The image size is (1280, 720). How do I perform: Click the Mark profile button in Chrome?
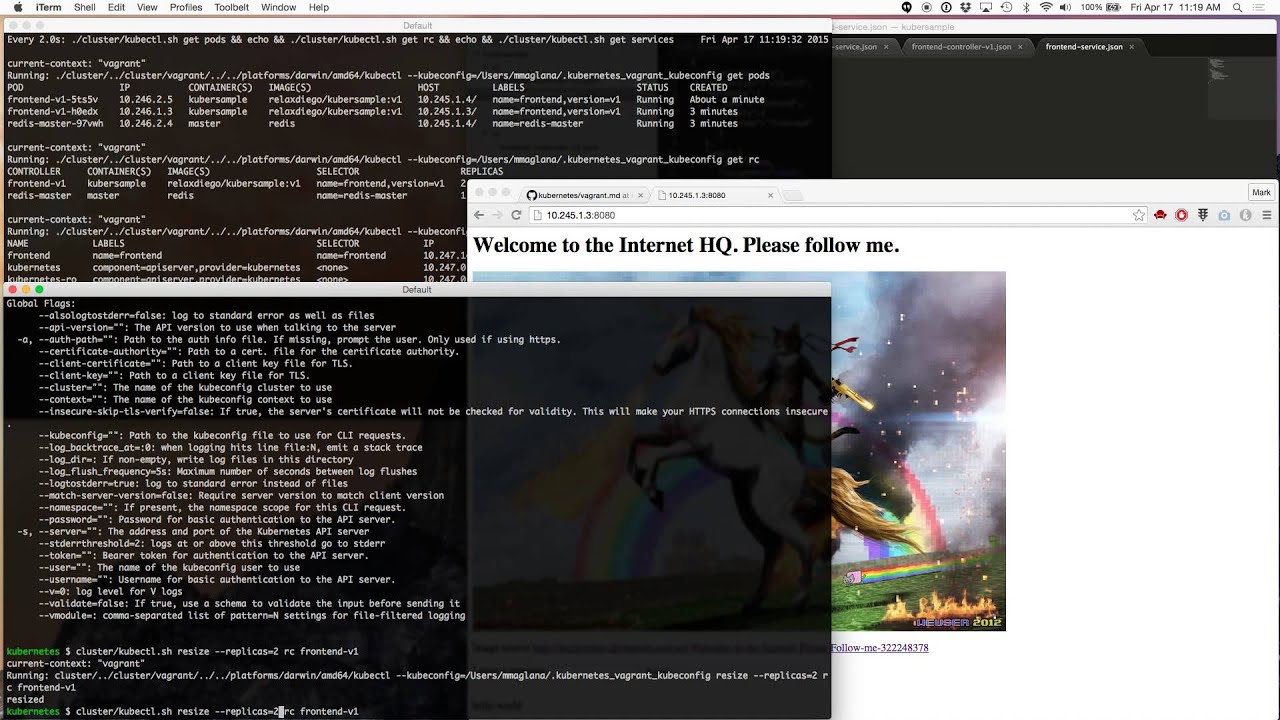click(1262, 192)
